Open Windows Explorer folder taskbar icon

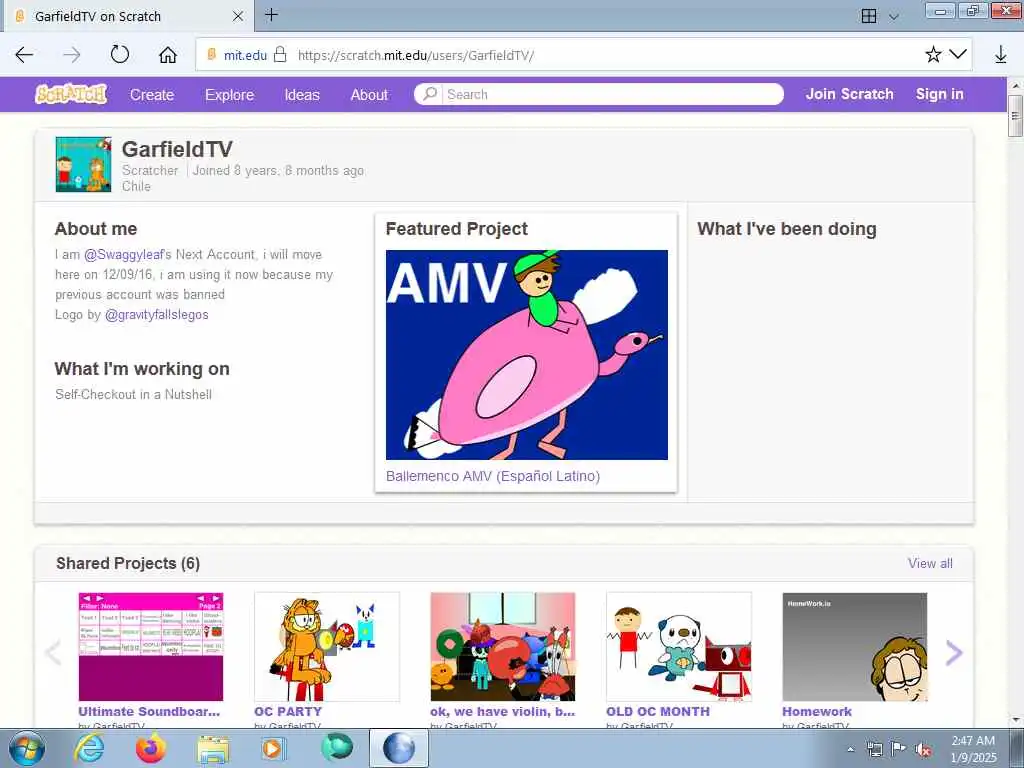pyautogui.click(x=213, y=749)
